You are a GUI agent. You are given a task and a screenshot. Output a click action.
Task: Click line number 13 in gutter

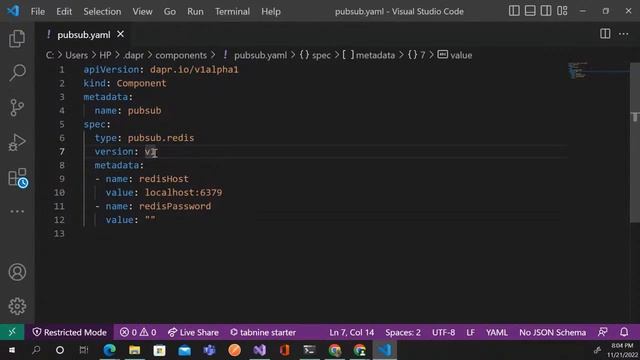click(x=59, y=233)
